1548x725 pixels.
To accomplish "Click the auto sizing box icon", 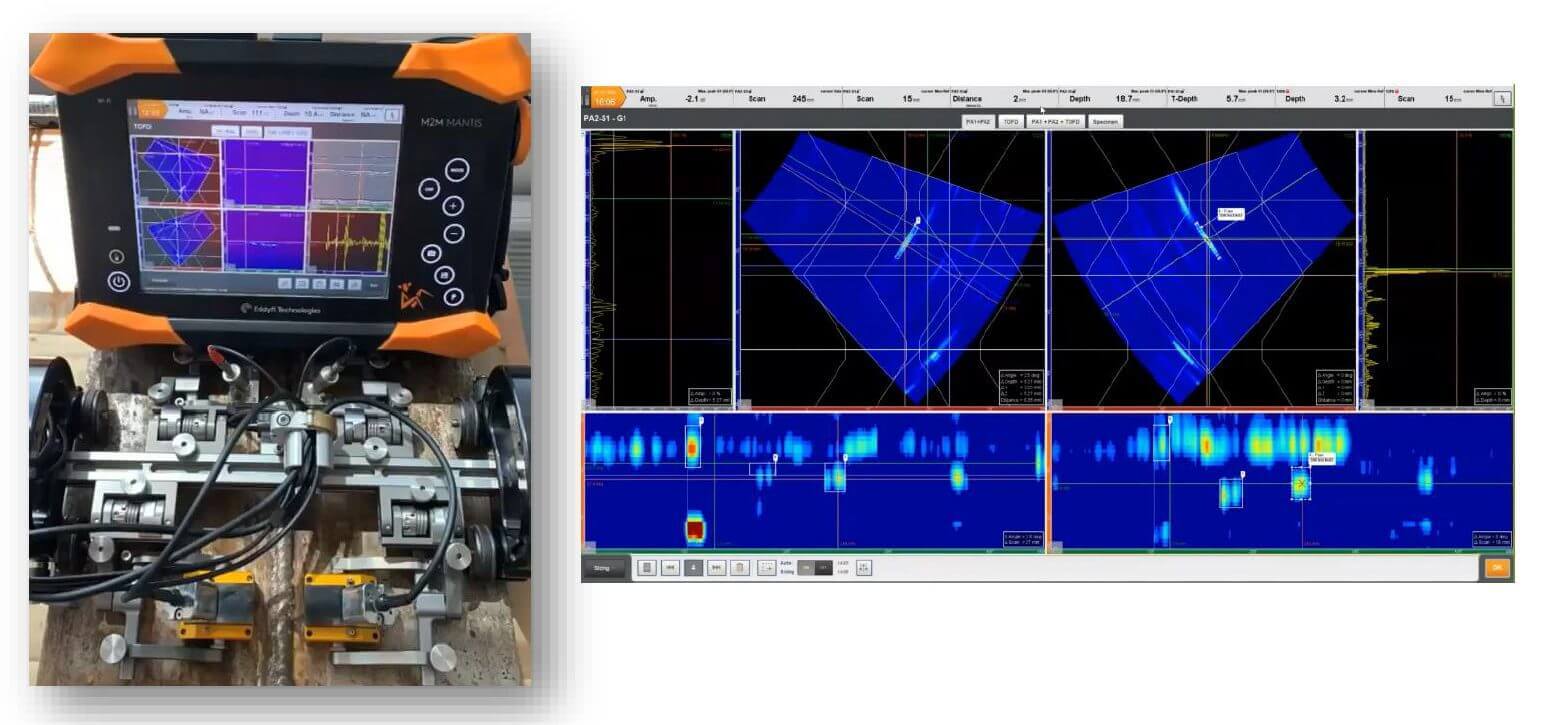I will tap(767, 568).
